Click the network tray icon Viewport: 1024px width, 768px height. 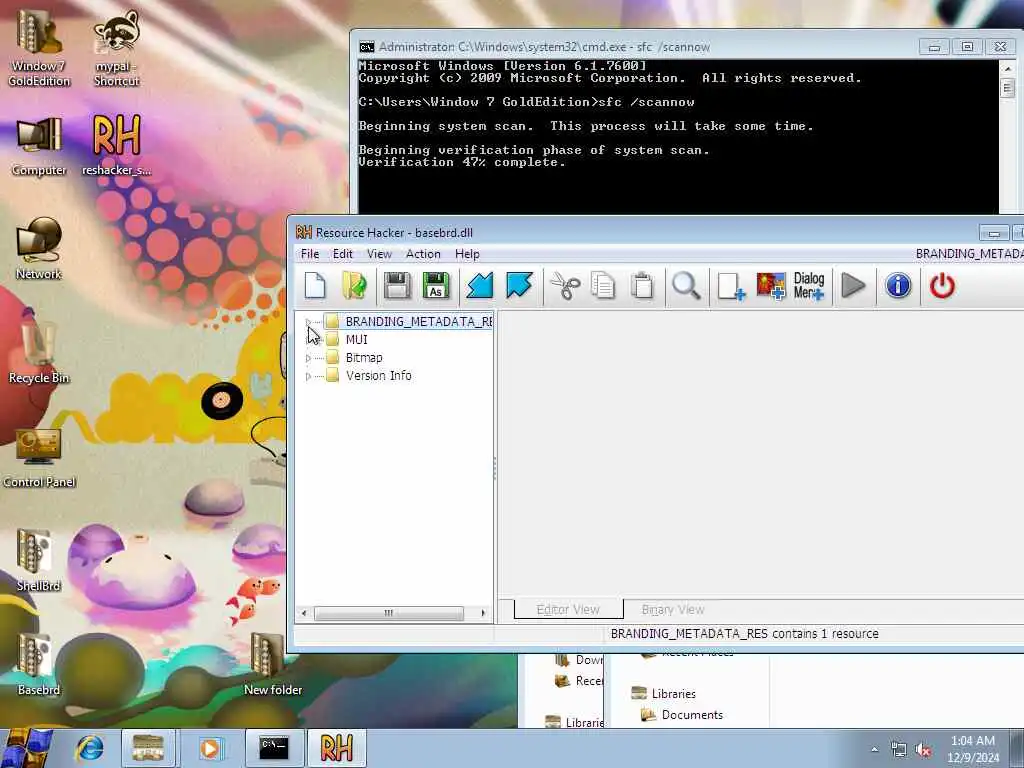pos(899,750)
